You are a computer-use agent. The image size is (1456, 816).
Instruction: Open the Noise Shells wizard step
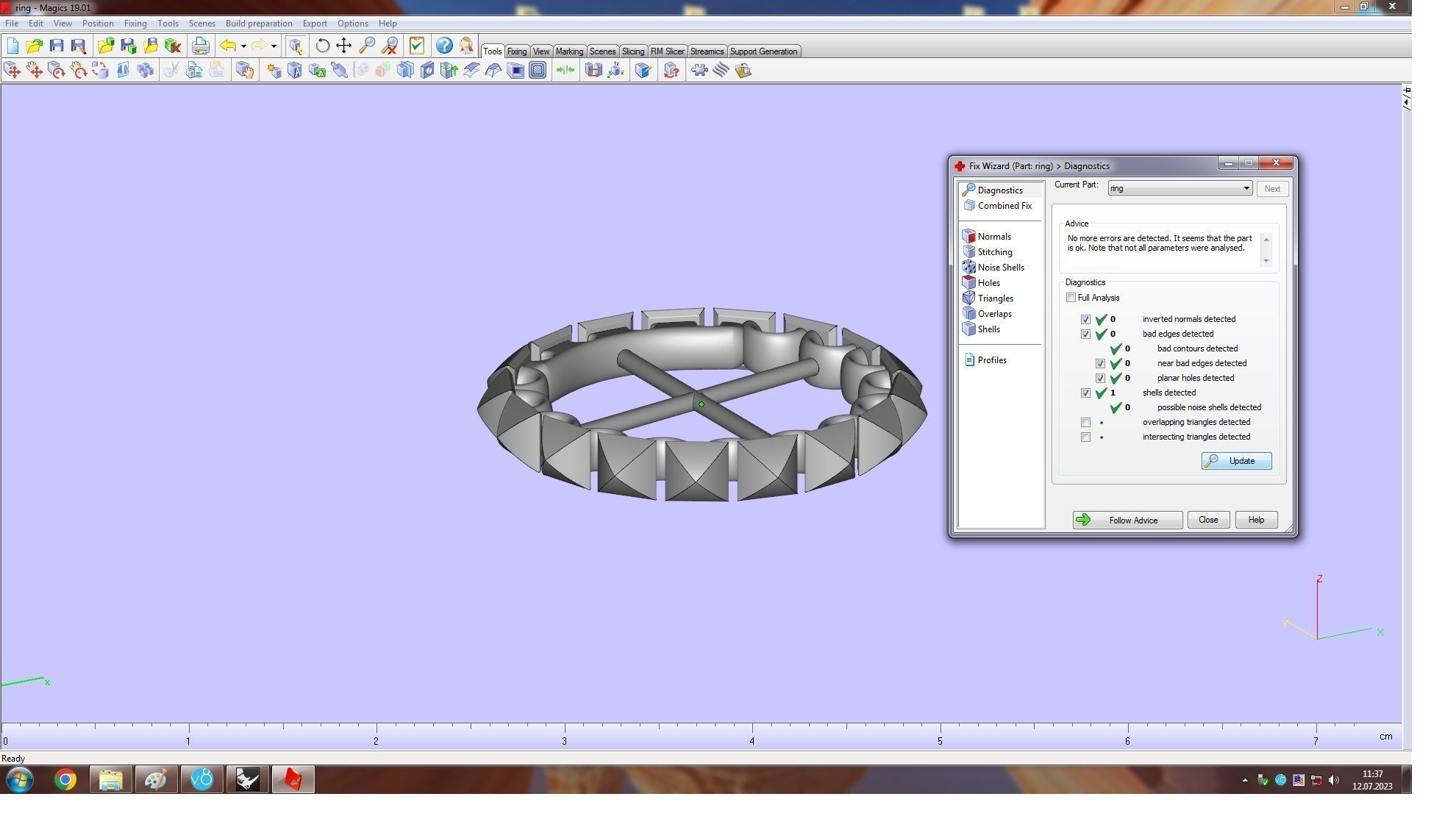[1000, 268]
